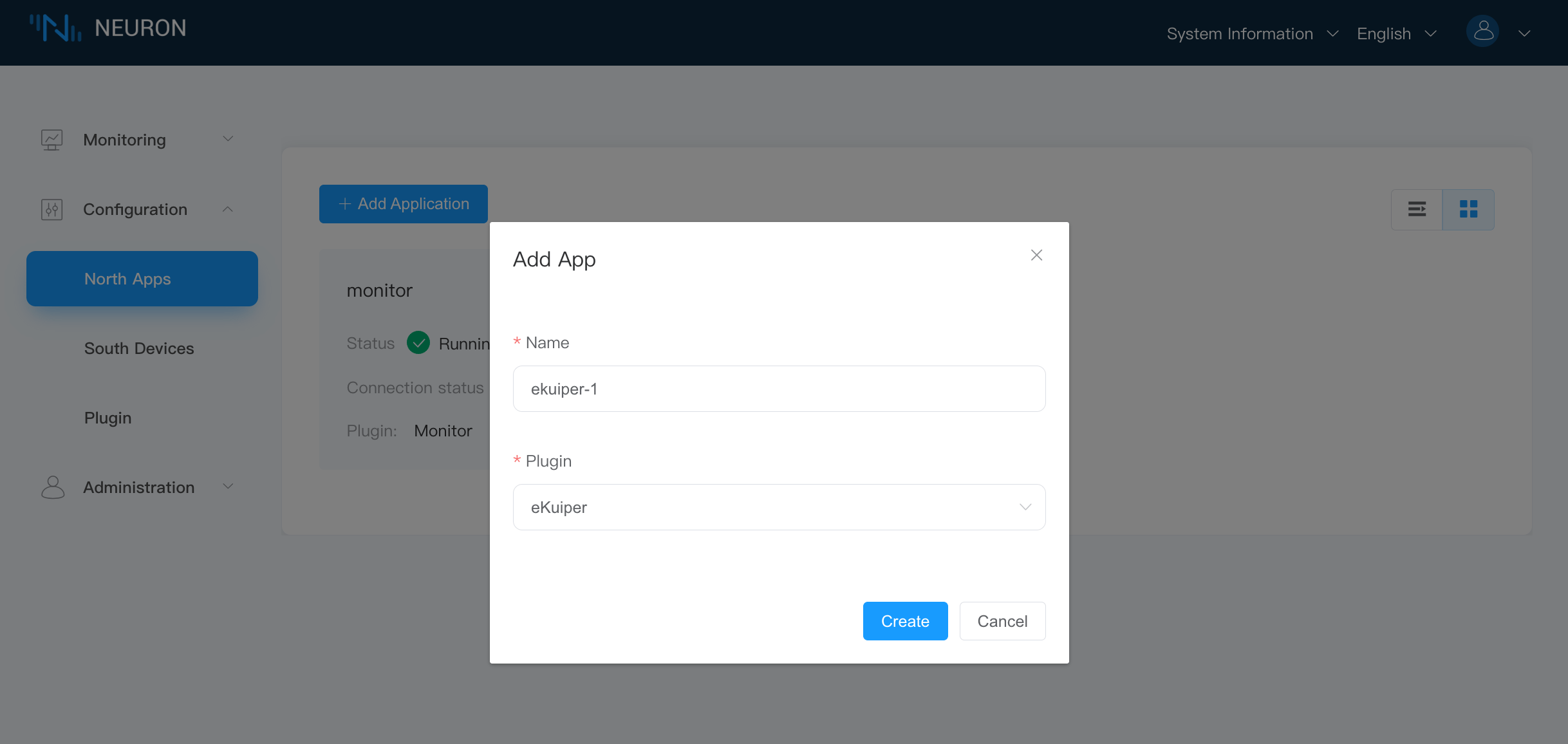Switch to list view layout
Viewport: 1568px width, 744px height.
click(x=1417, y=209)
